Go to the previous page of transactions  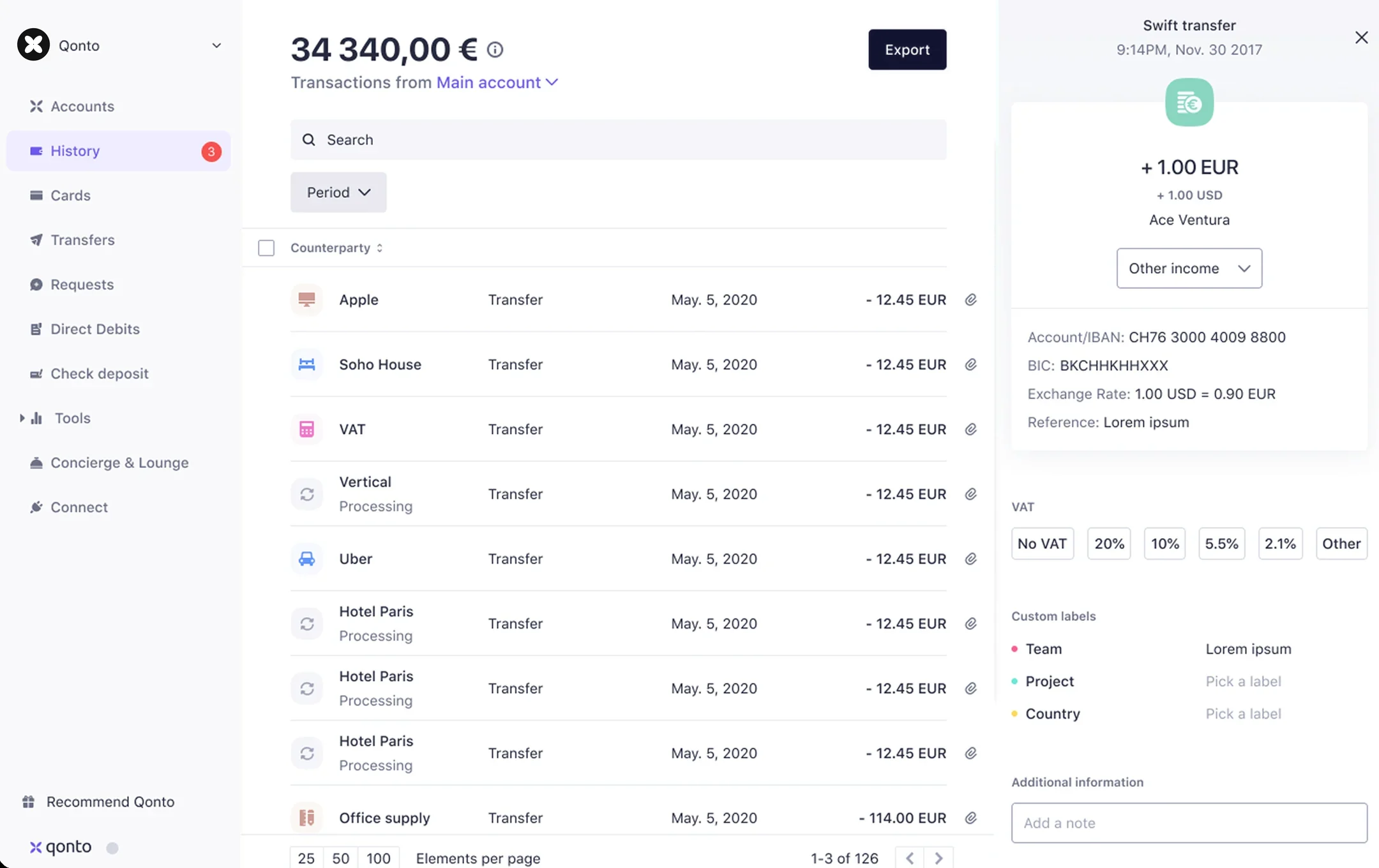(x=910, y=858)
